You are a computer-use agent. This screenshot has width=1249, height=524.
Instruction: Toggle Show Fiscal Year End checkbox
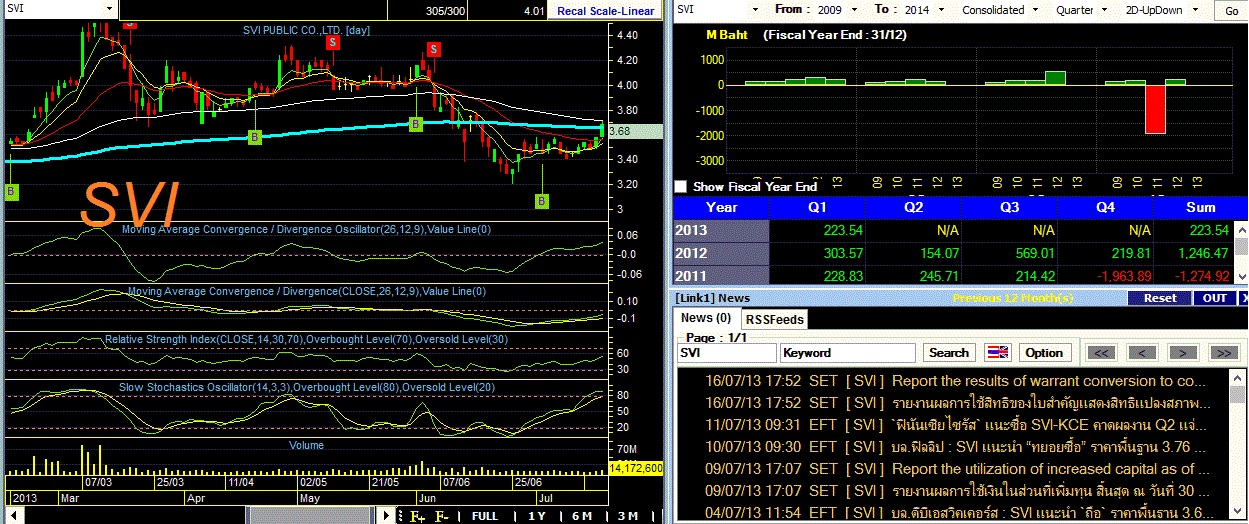coord(681,187)
